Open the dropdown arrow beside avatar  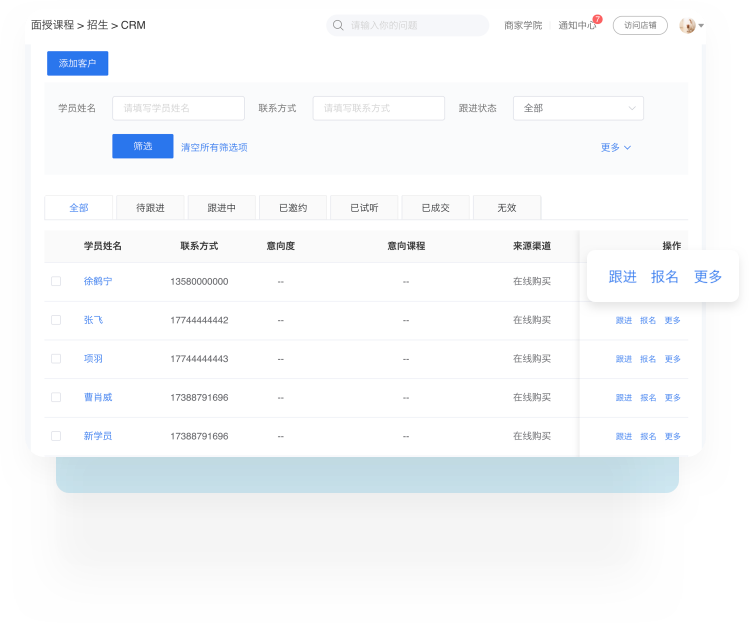[701, 25]
